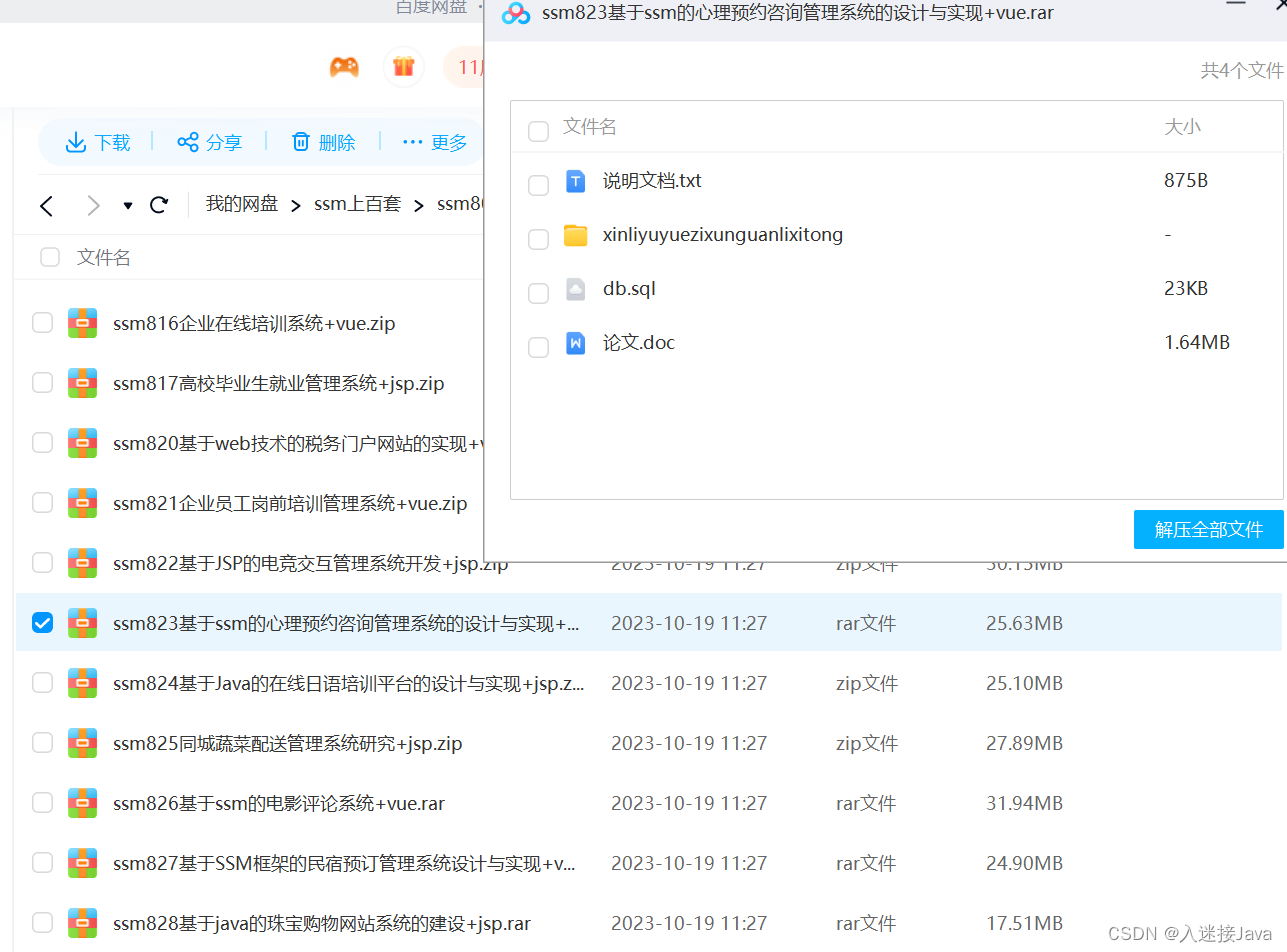
Task: Click the 论文.doc Word file icon
Action: [575, 343]
